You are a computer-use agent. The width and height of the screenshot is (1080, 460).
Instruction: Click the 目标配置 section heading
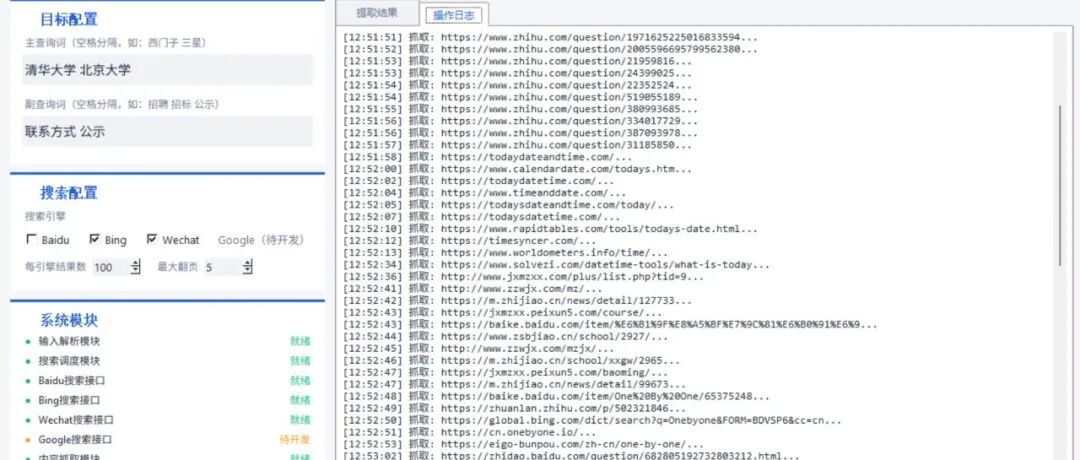coord(68,19)
